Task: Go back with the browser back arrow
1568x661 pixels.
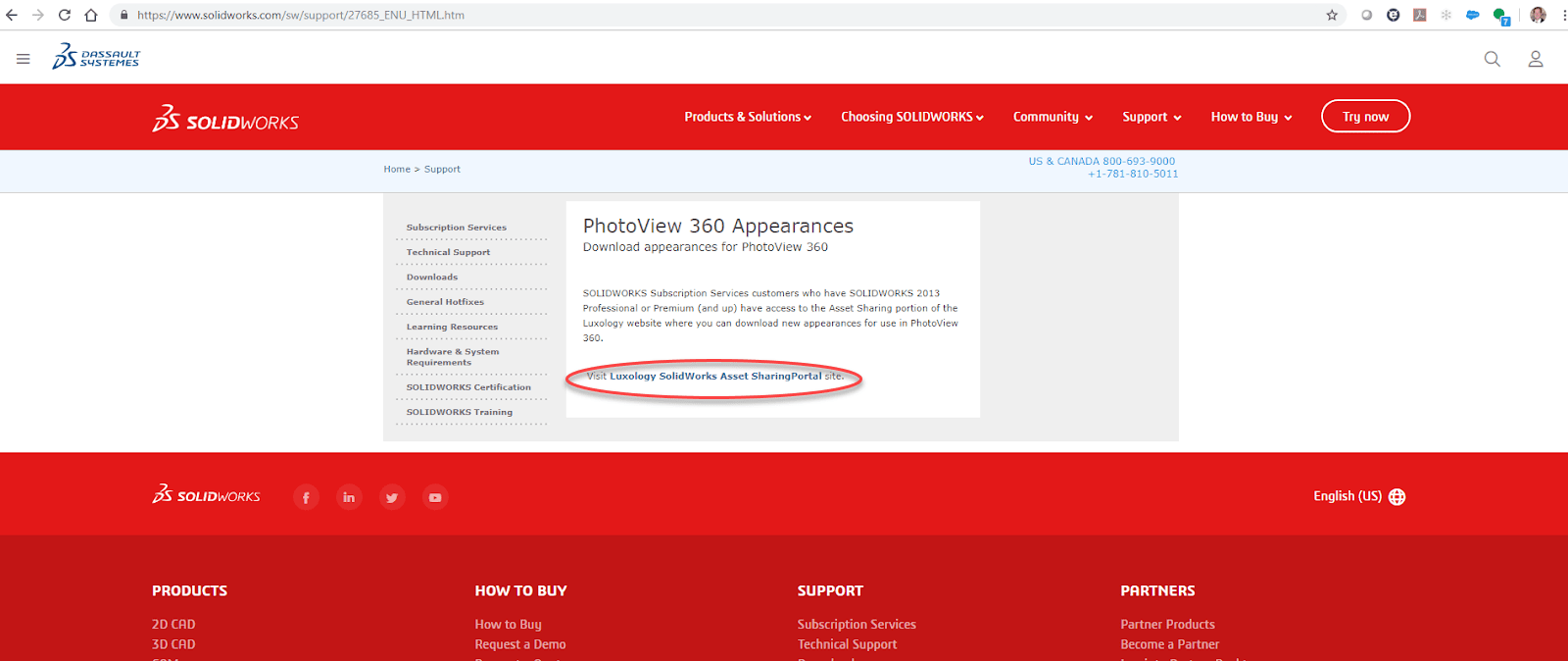Action: pyautogui.click(x=12, y=15)
